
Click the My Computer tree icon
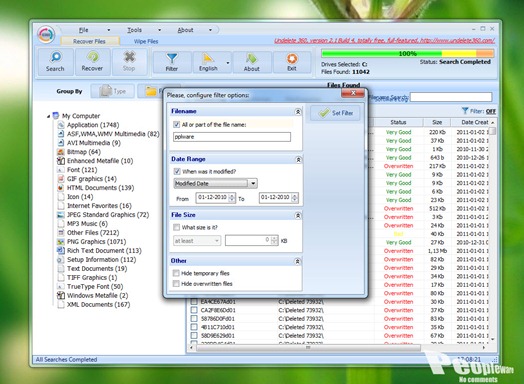(x=56, y=116)
